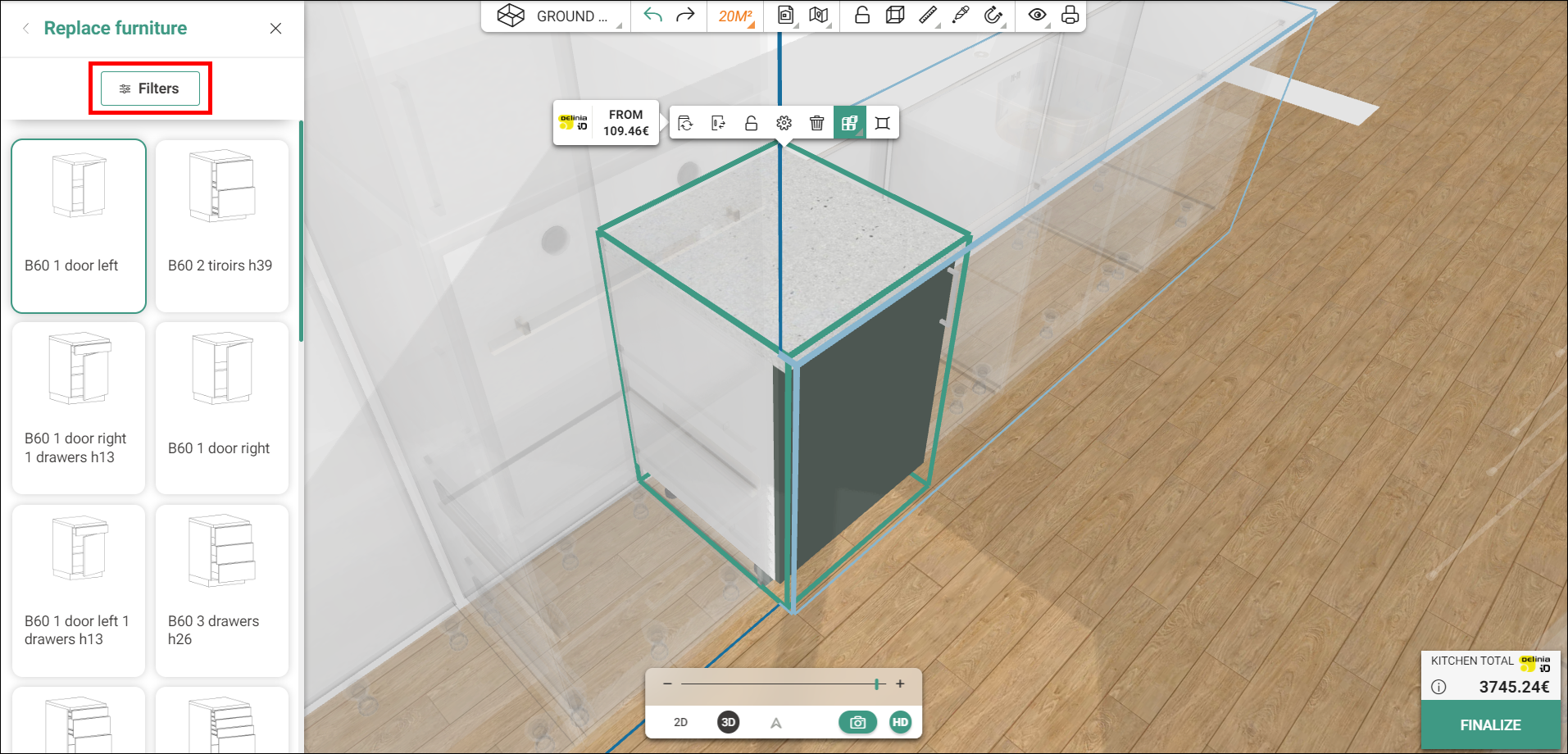Switch to first-person walk view arrow

click(x=776, y=723)
